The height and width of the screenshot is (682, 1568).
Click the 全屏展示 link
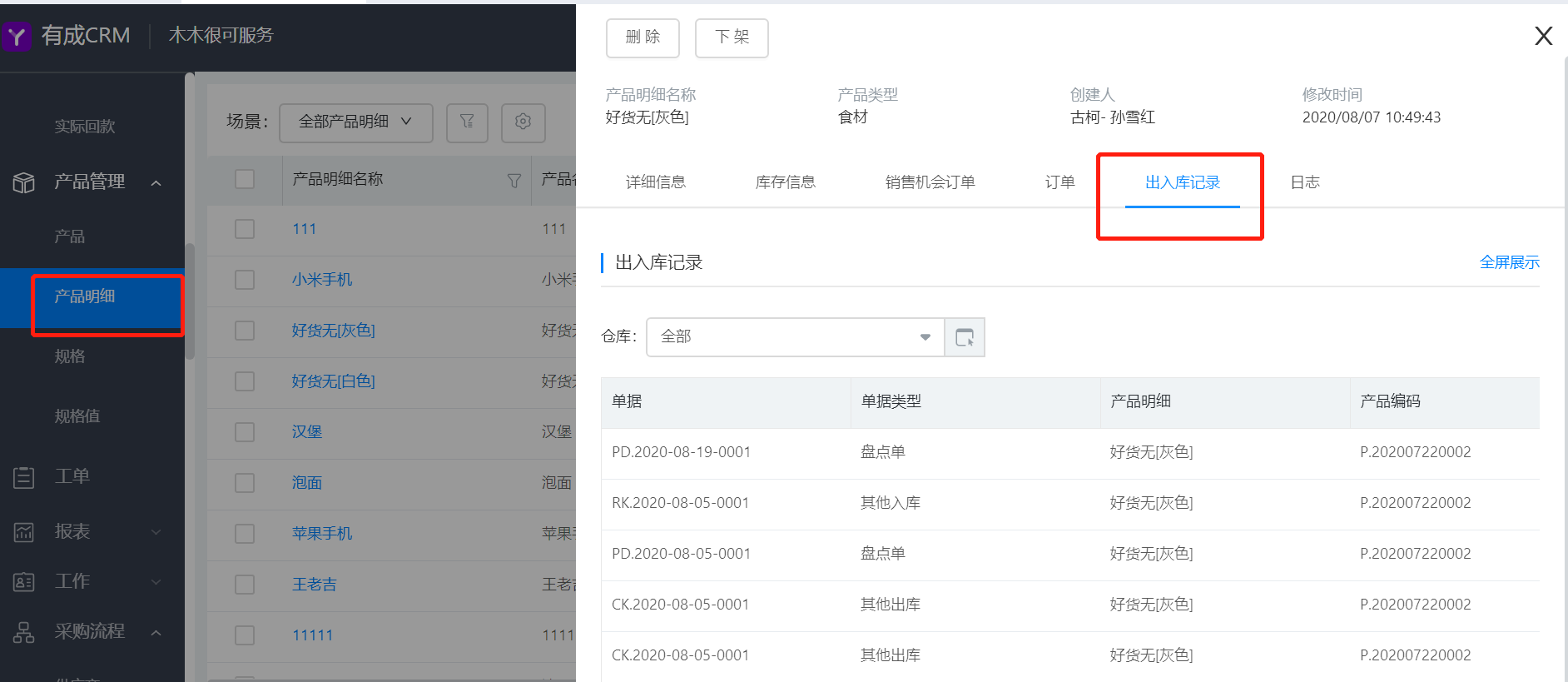pos(1510,262)
